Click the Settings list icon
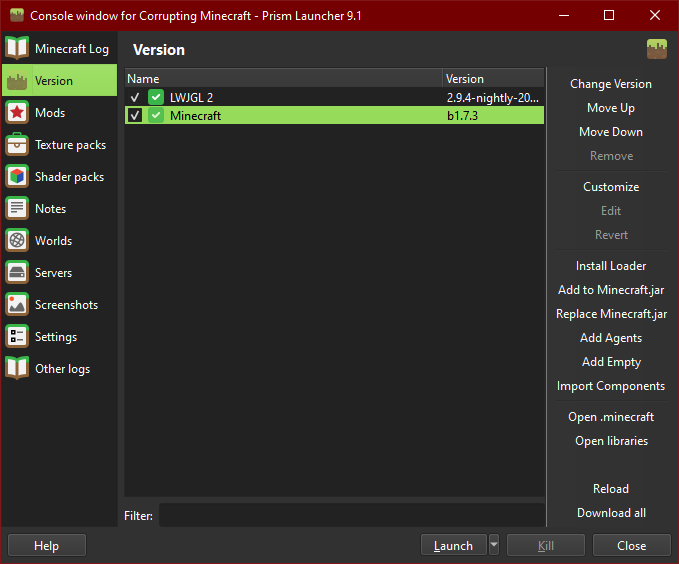This screenshot has height=564, width=679. pyautogui.click(x=17, y=337)
